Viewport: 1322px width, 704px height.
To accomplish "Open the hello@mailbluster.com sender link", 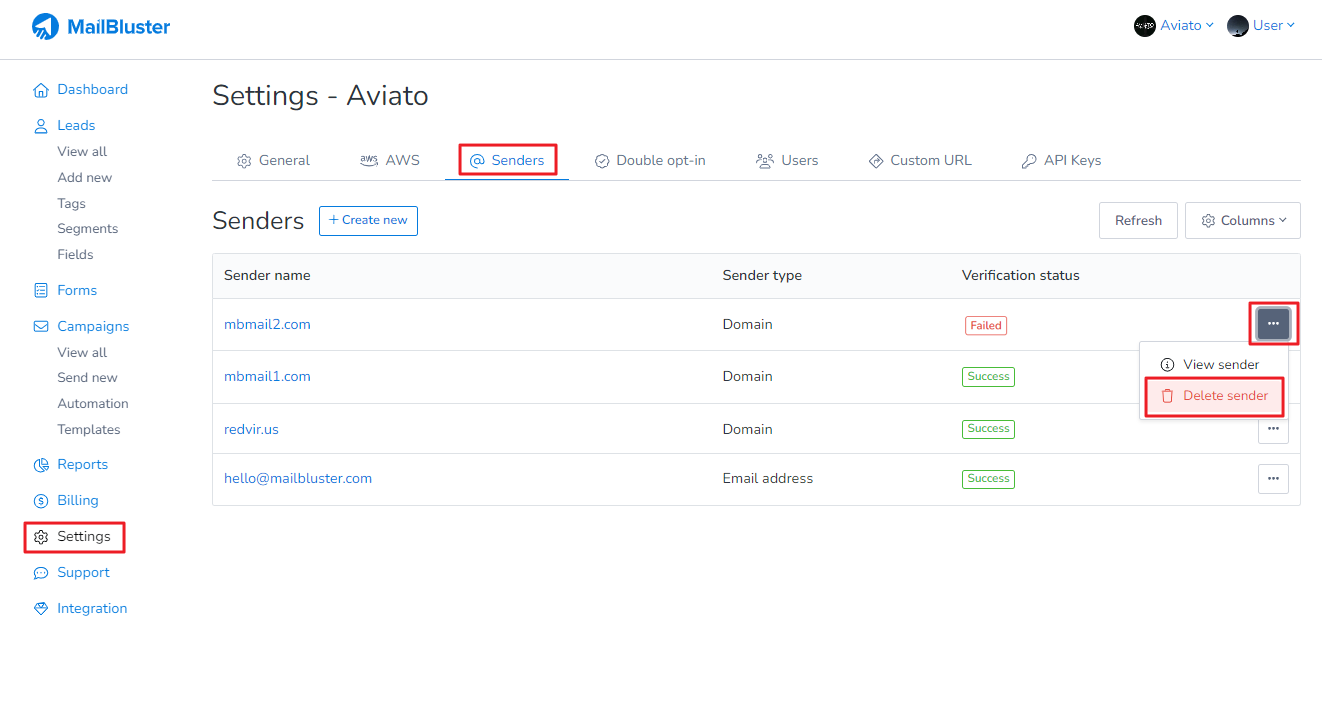I will [298, 479].
